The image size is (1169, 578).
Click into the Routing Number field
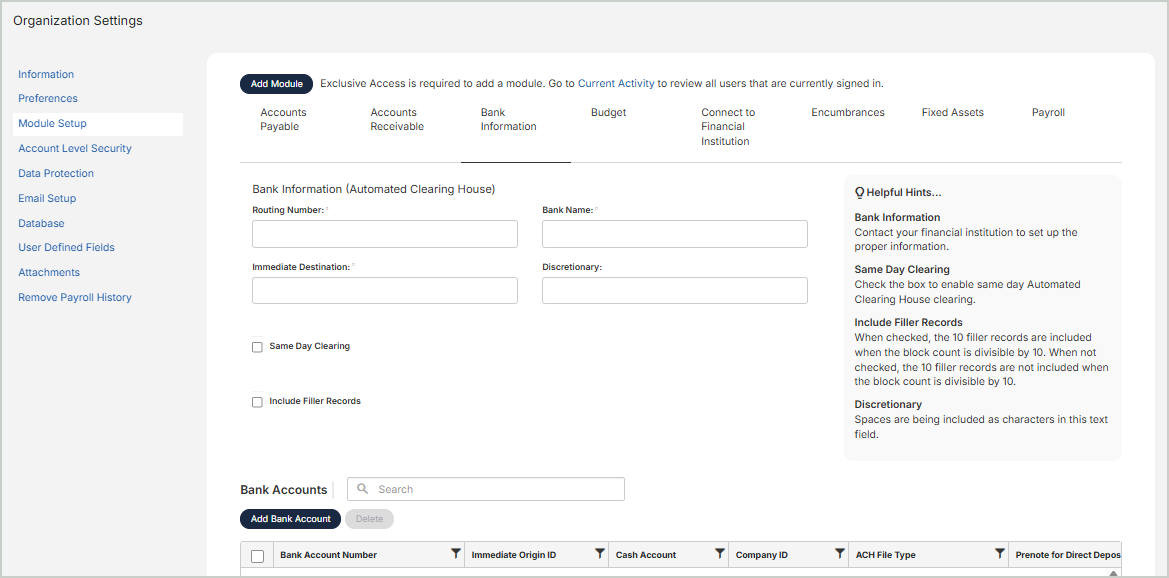pyautogui.click(x=385, y=234)
